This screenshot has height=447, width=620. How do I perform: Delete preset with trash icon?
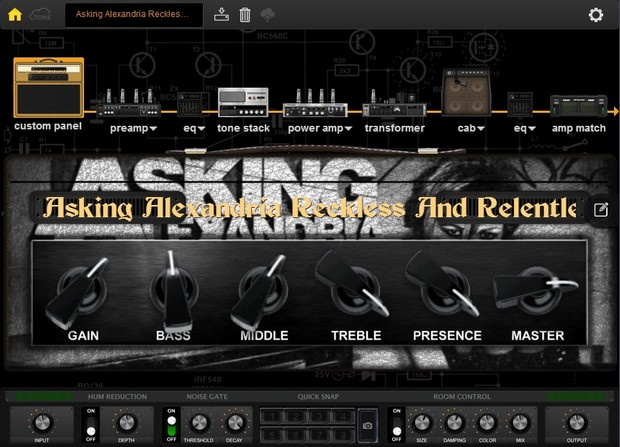(x=245, y=15)
